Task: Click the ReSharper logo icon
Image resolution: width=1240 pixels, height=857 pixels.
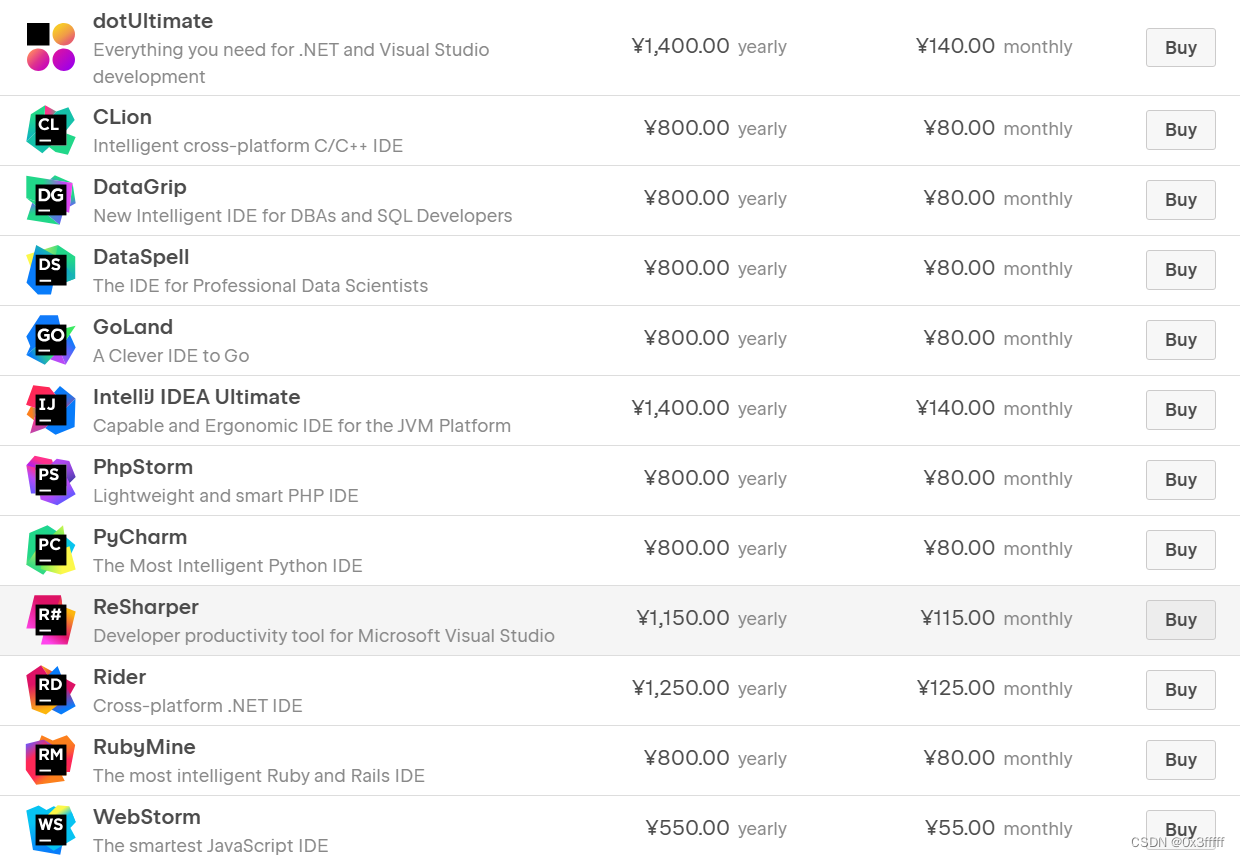Action: pyautogui.click(x=51, y=620)
